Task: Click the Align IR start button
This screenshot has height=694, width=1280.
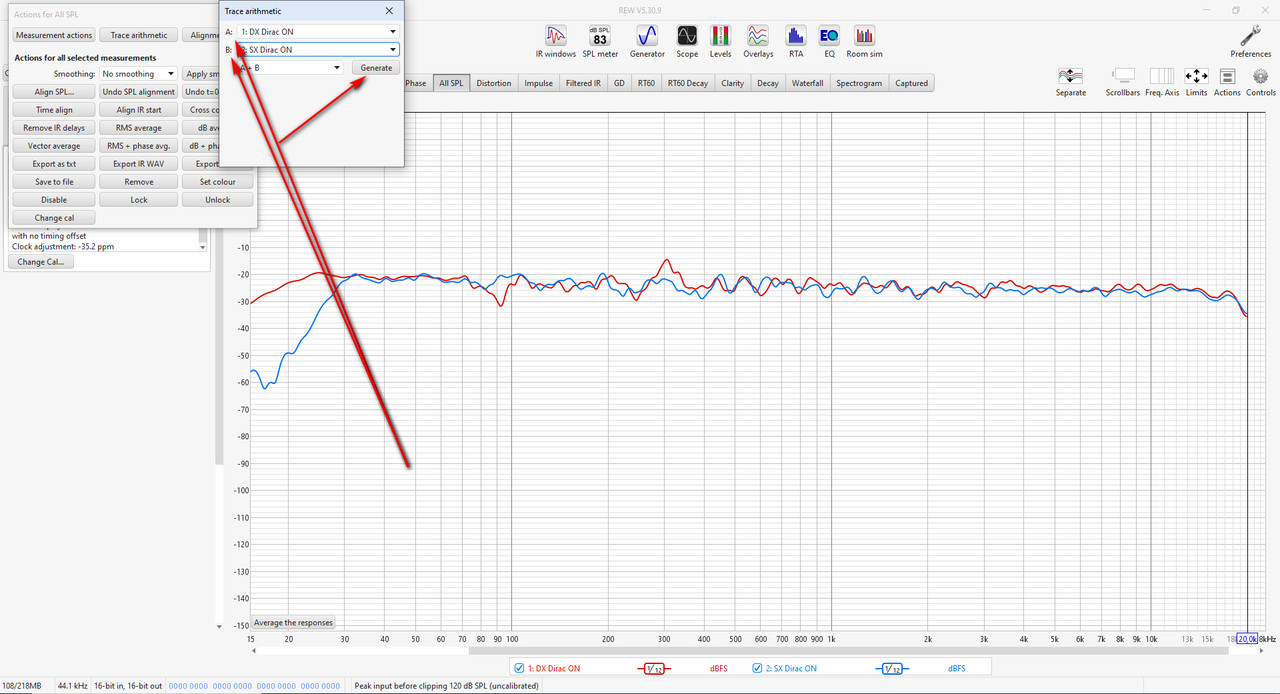Action: [139, 110]
